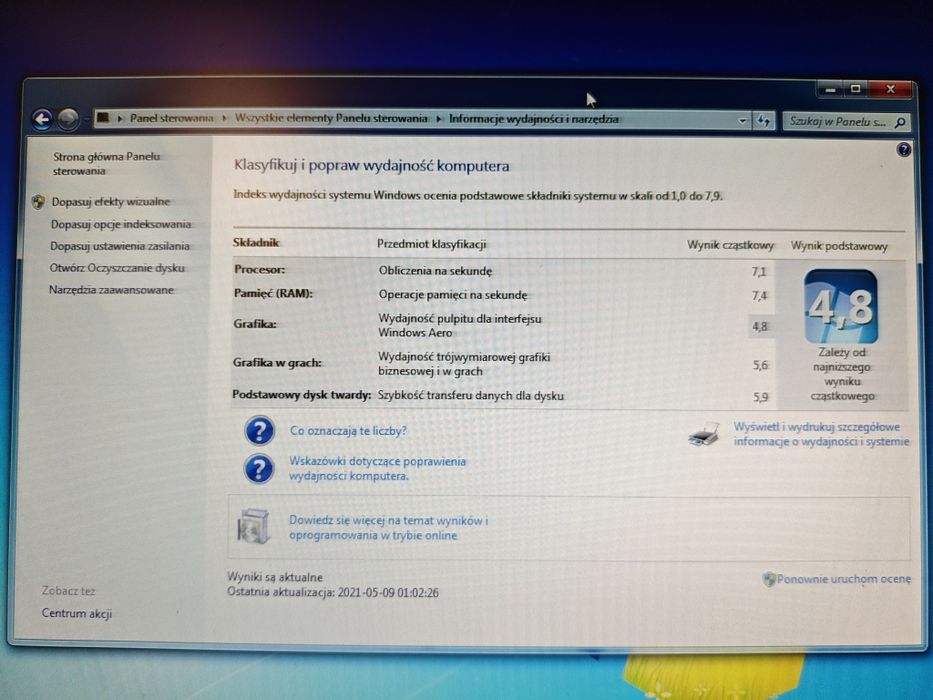Screen dimensions: 933x700
Task: Click 'Wyniki są aktualne' status text
Action: pyautogui.click(x=275, y=577)
